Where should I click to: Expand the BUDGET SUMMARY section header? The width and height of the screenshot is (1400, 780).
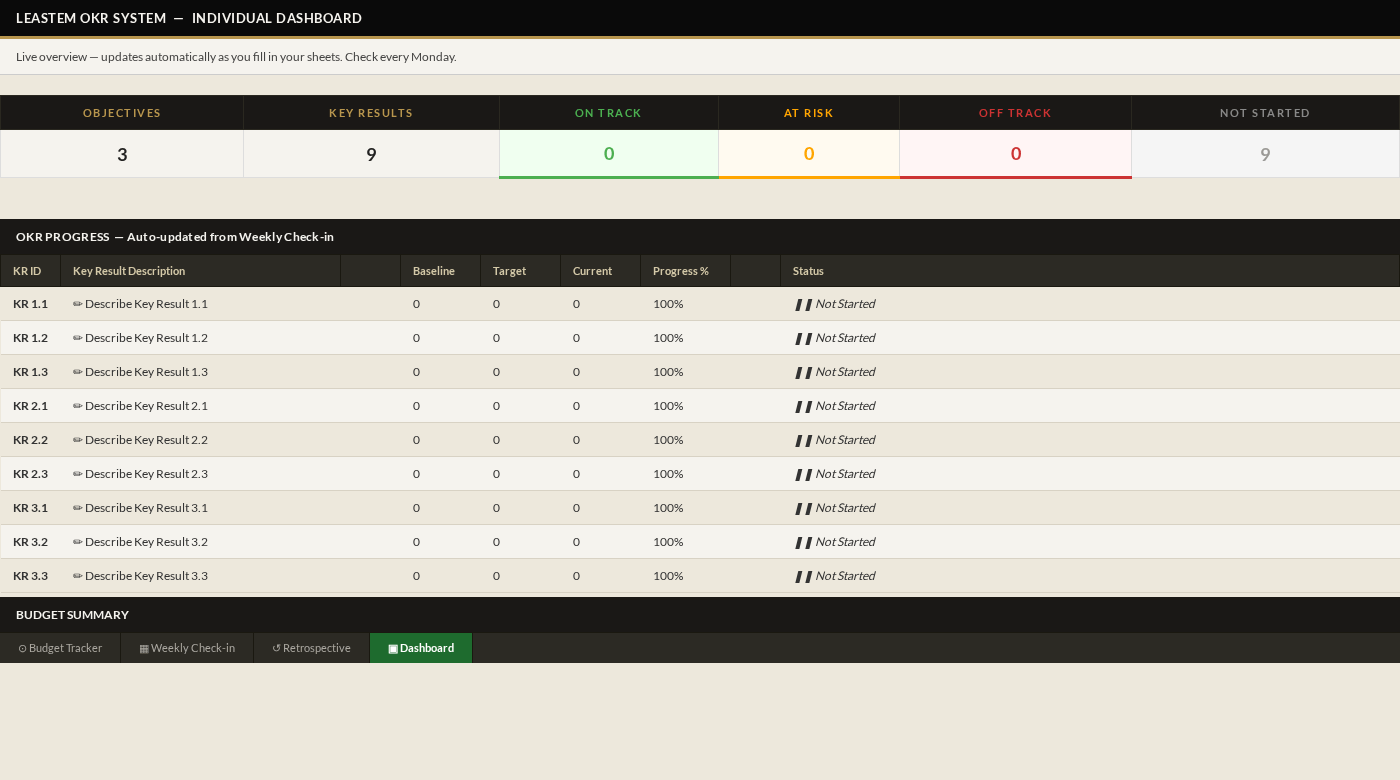[72, 615]
